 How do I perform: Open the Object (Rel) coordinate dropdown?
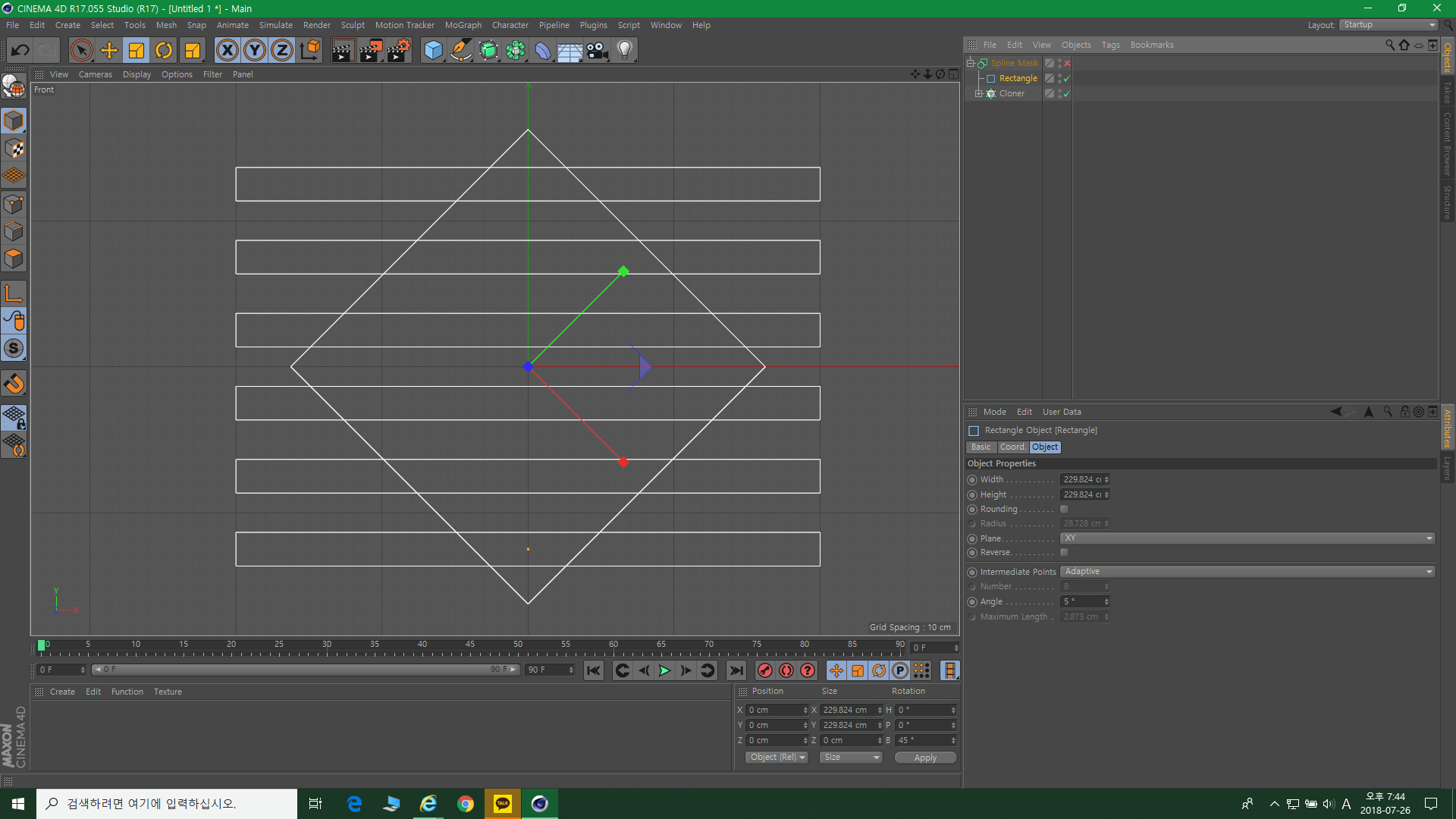click(x=777, y=757)
